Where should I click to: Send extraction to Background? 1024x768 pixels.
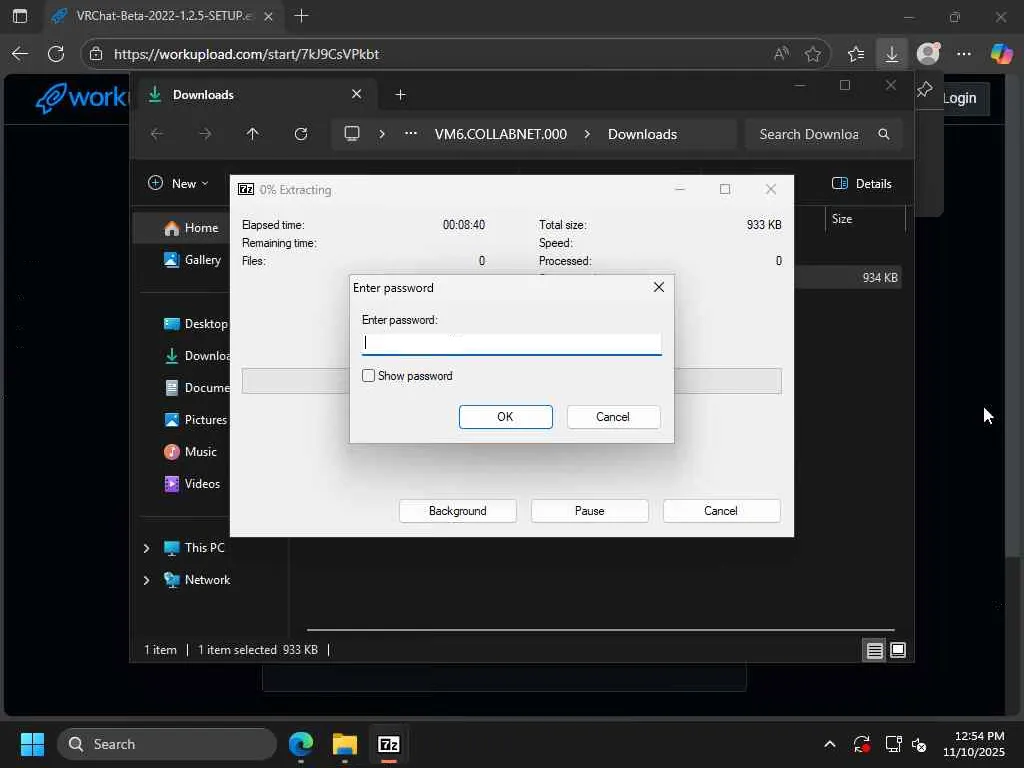coord(457,511)
